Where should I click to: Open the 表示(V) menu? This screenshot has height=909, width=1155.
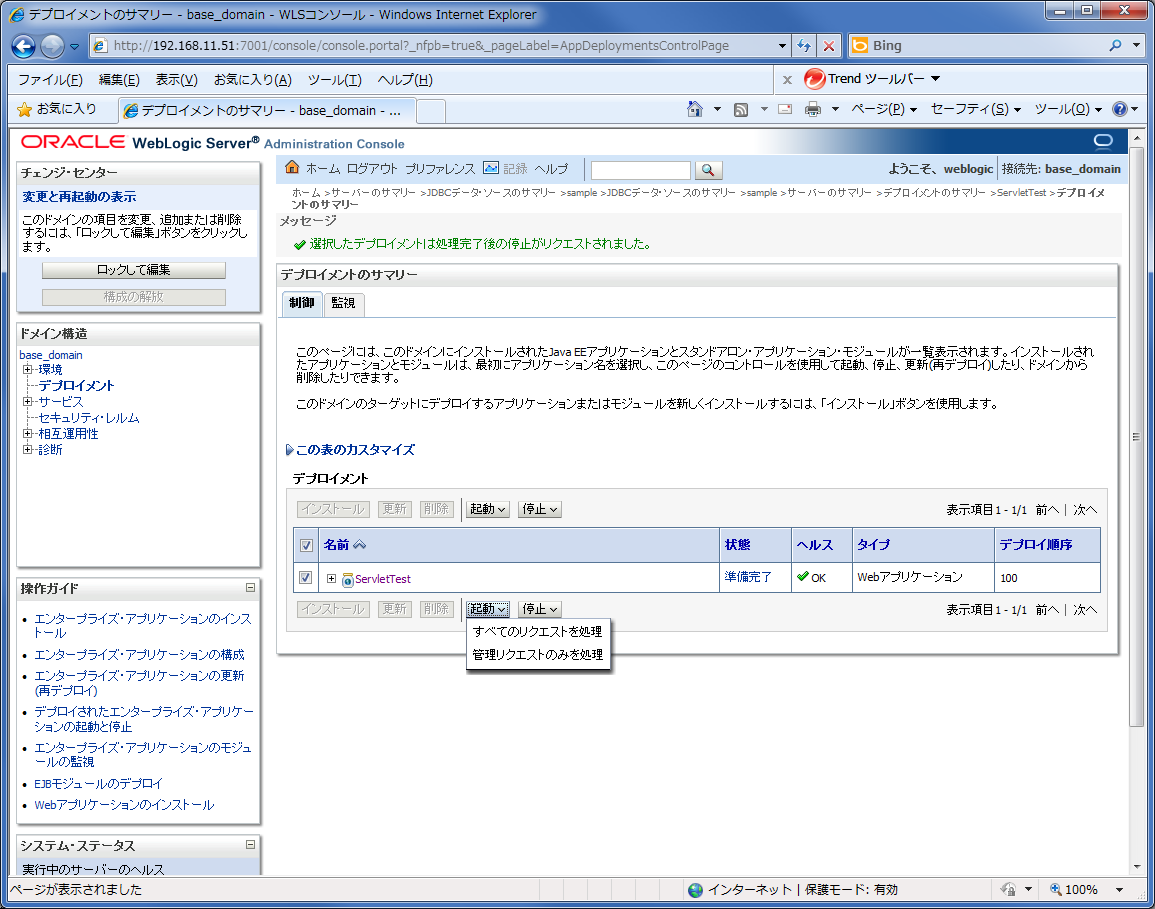[x=176, y=80]
